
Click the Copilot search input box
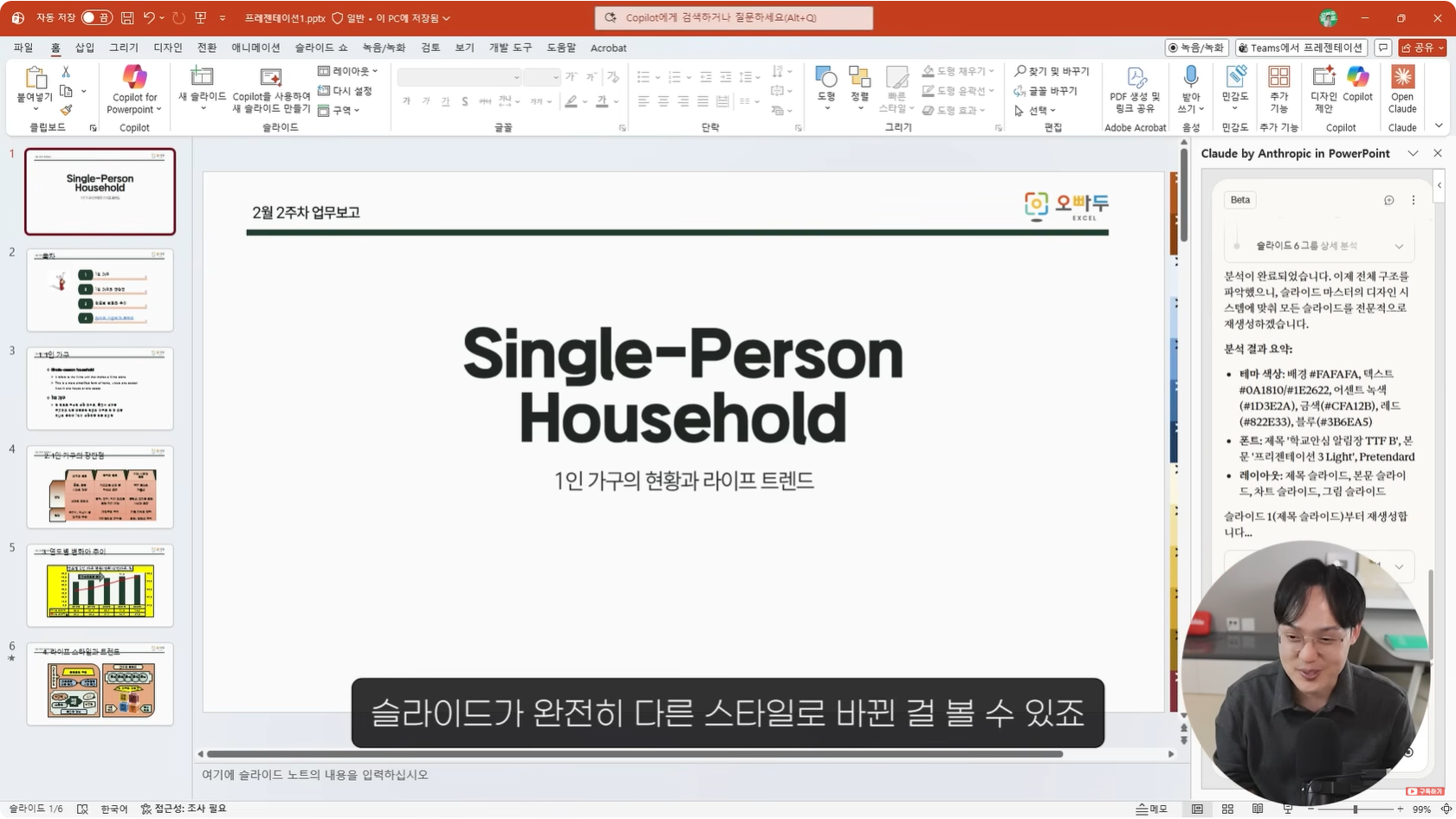point(734,17)
